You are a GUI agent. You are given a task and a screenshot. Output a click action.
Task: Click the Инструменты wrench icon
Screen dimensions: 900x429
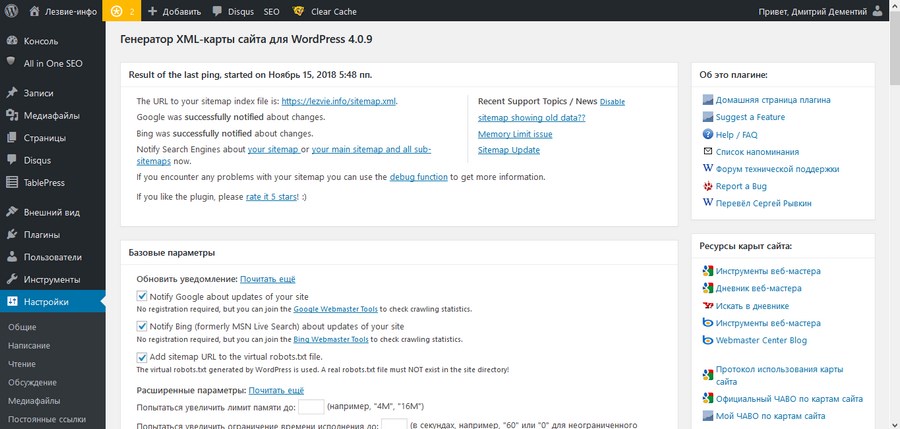(11, 280)
